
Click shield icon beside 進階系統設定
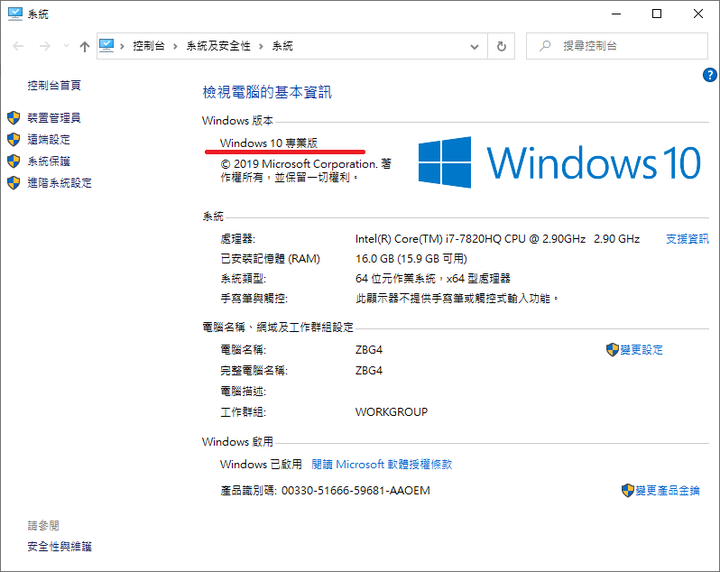pyautogui.click(x=14, y=183)
